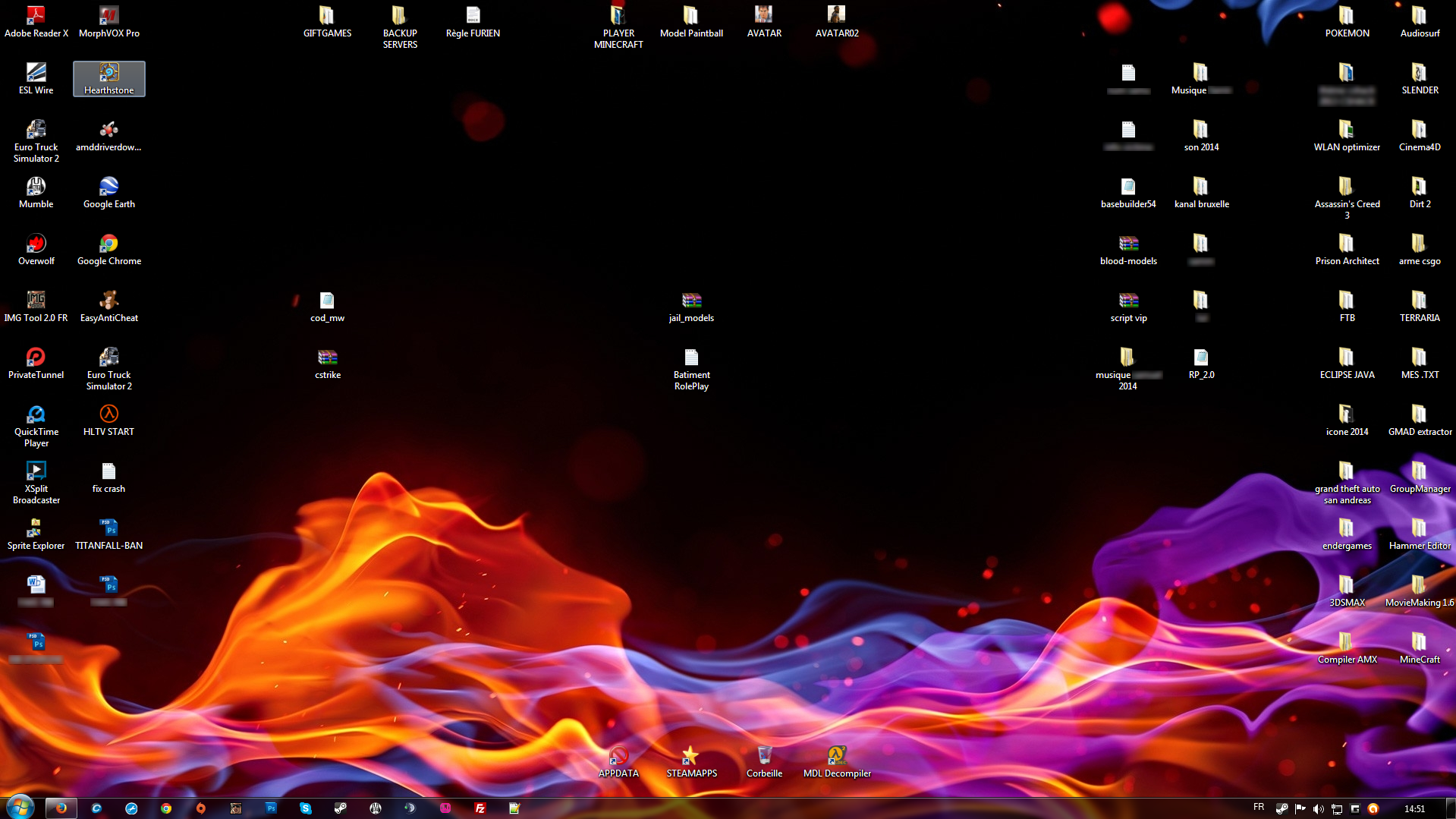This screenshot has width=1456, height=819.
Task: Select the Compiler AMX folder
Action: [x=1347, y=647]
